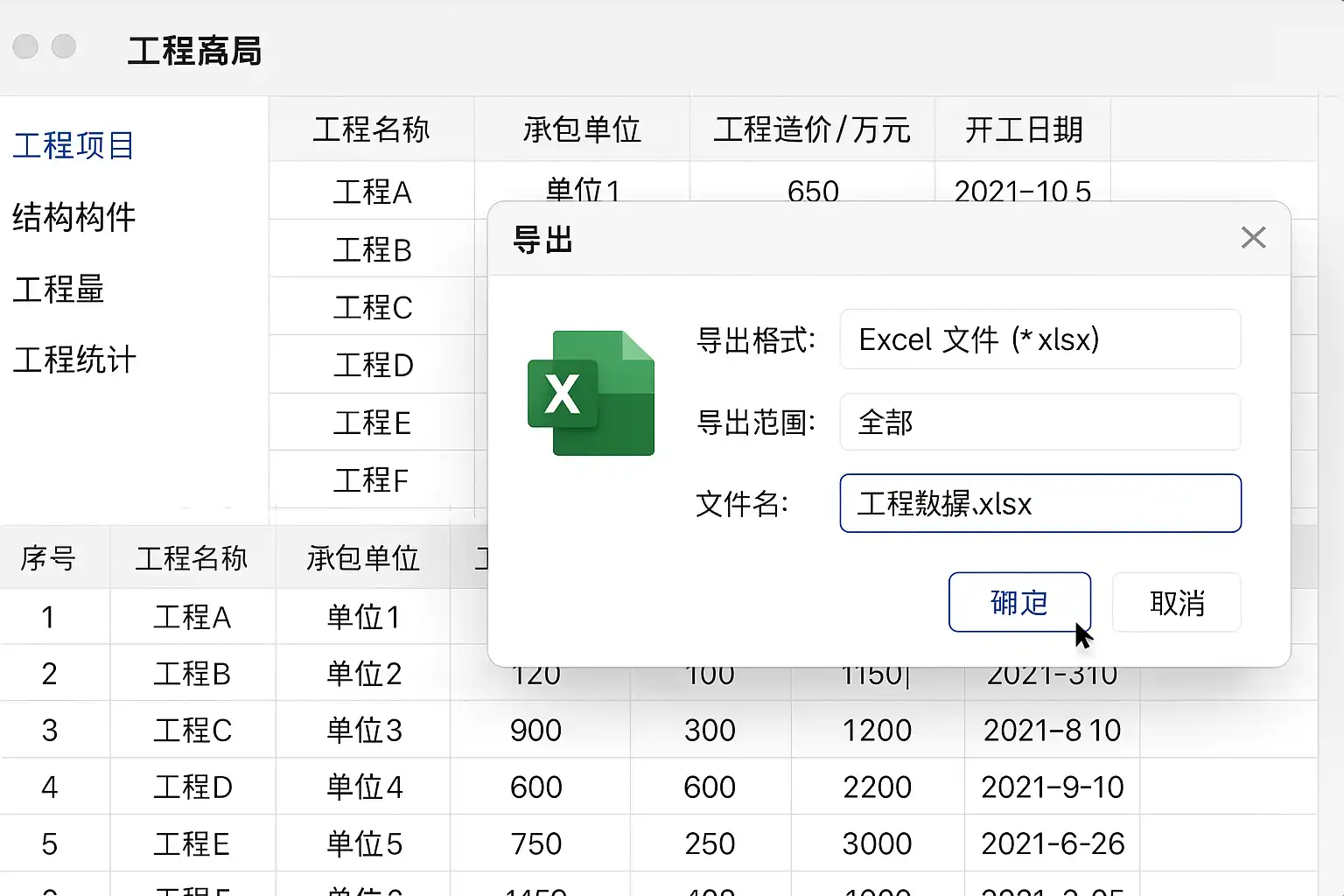Switch to 结构构件 sidebar item

[x=74, y=217]
